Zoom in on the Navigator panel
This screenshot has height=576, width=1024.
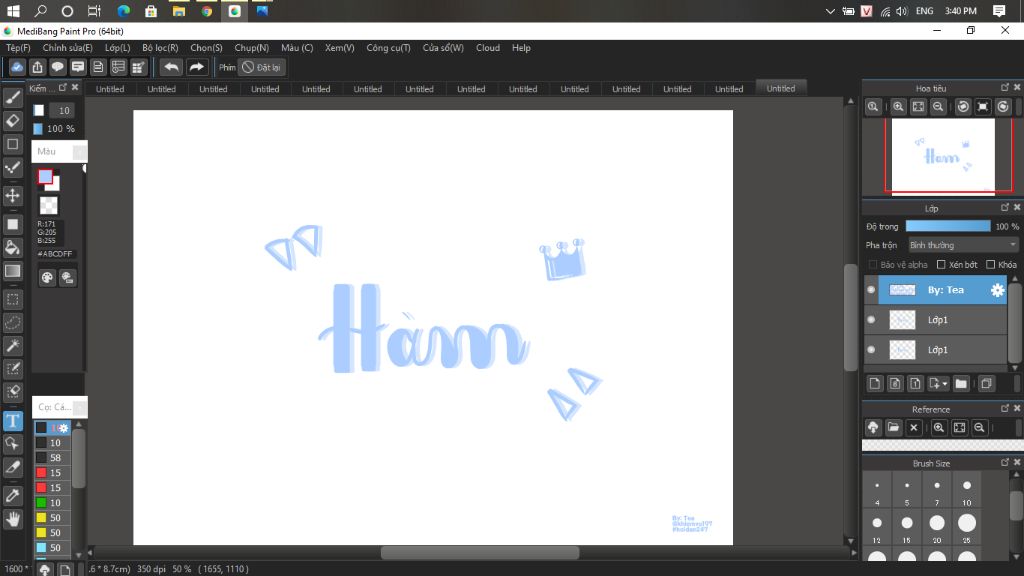pyautogui.click(x=898, y=107)
